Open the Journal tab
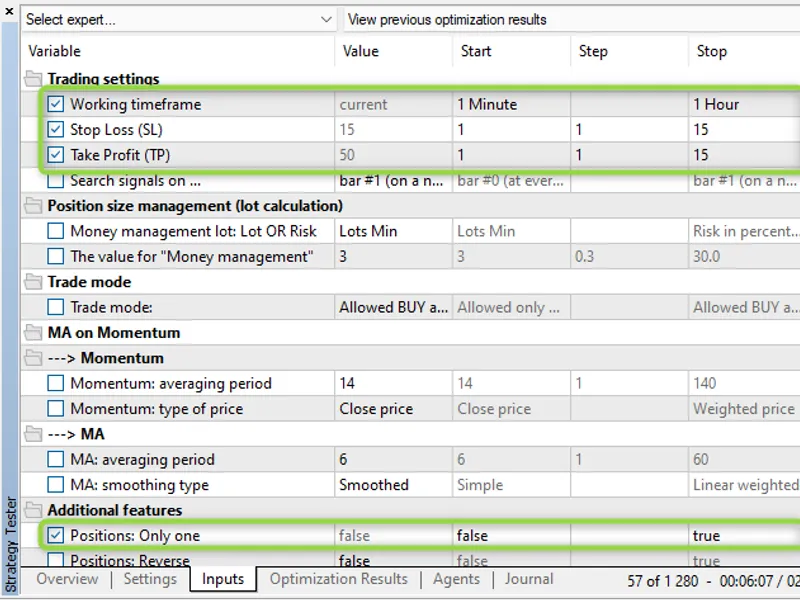 coord(529,579)
